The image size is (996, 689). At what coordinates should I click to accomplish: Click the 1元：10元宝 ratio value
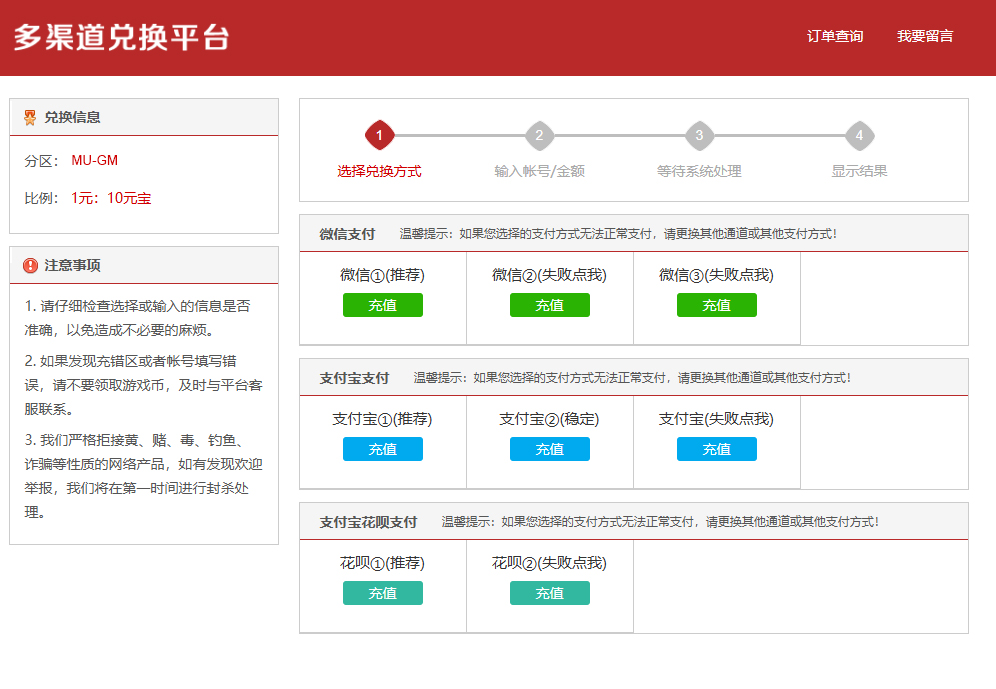pos(111,198)
